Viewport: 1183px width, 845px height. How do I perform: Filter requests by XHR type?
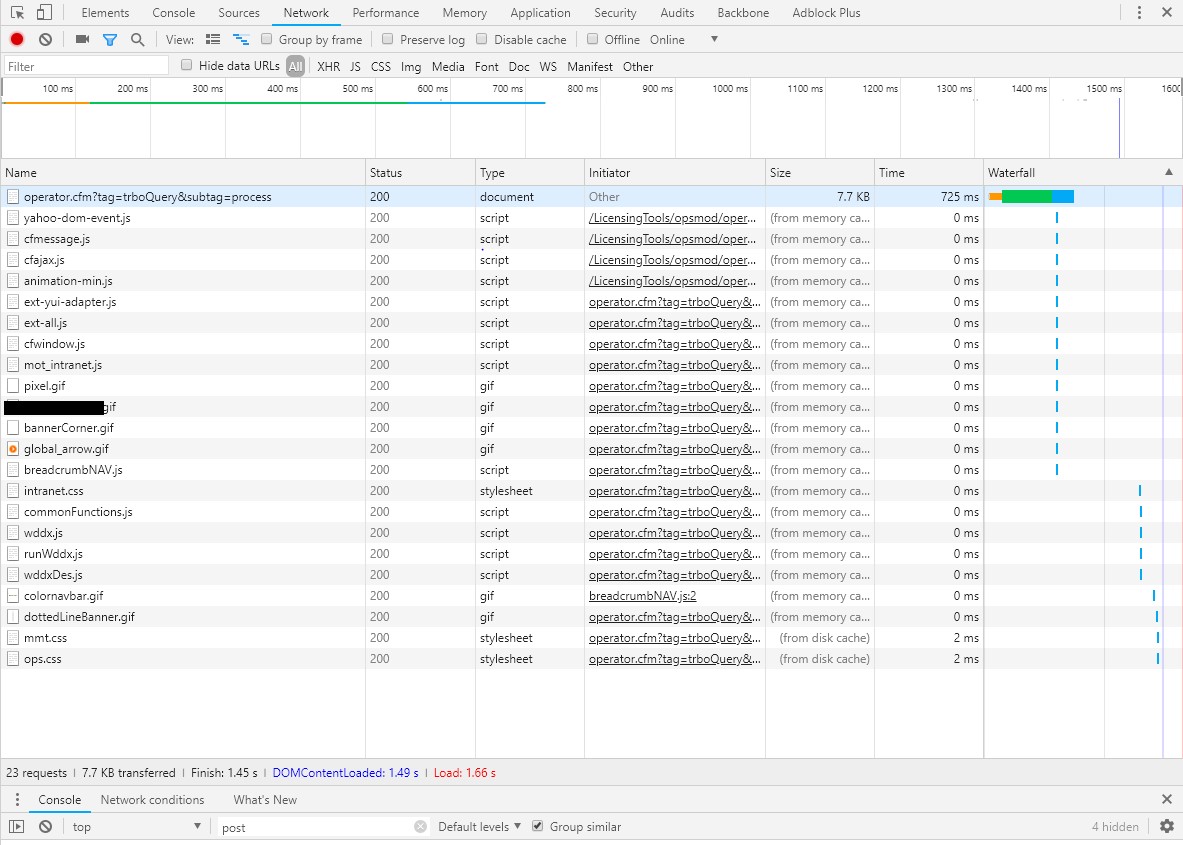pos(328,66)
